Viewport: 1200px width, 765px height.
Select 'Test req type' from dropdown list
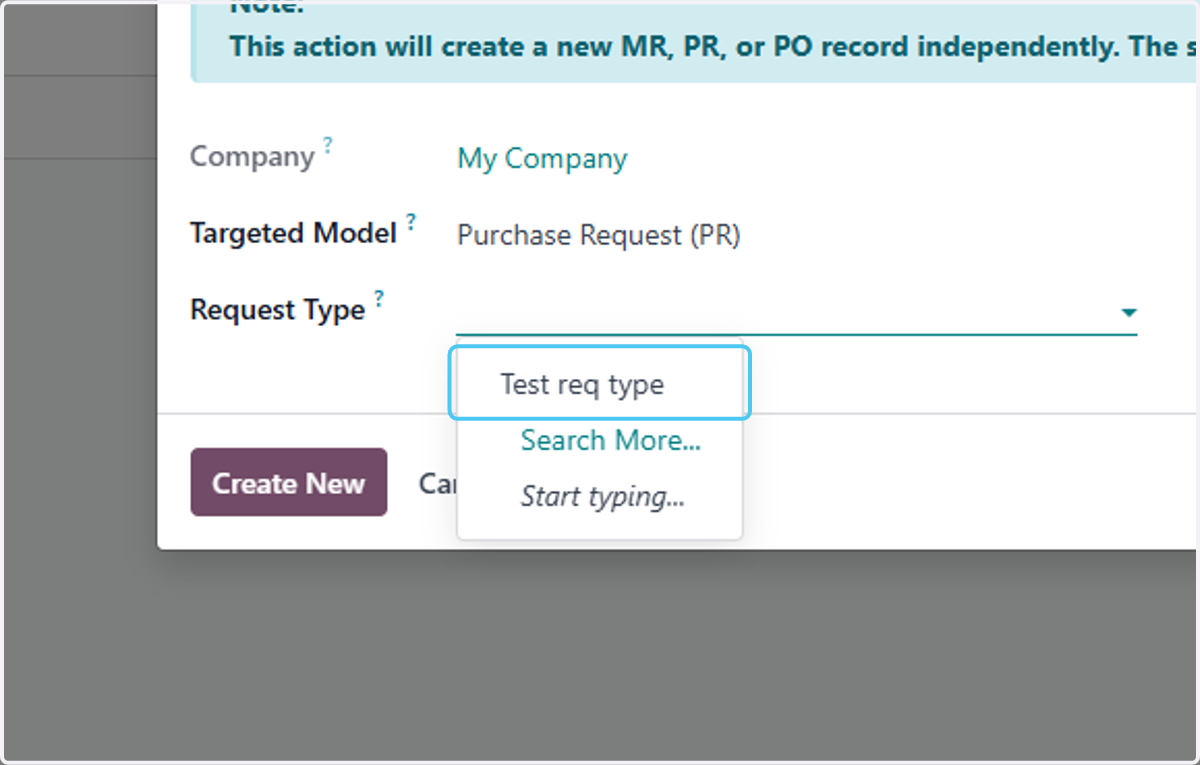[599, 384]
